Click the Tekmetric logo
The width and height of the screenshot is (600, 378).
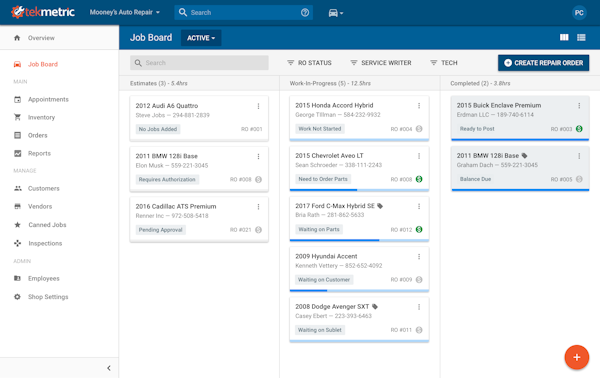42,12
